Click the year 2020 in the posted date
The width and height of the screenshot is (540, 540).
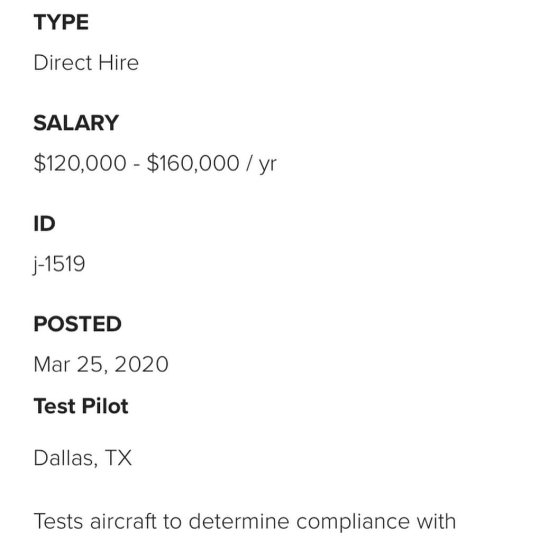pos(142,364)
